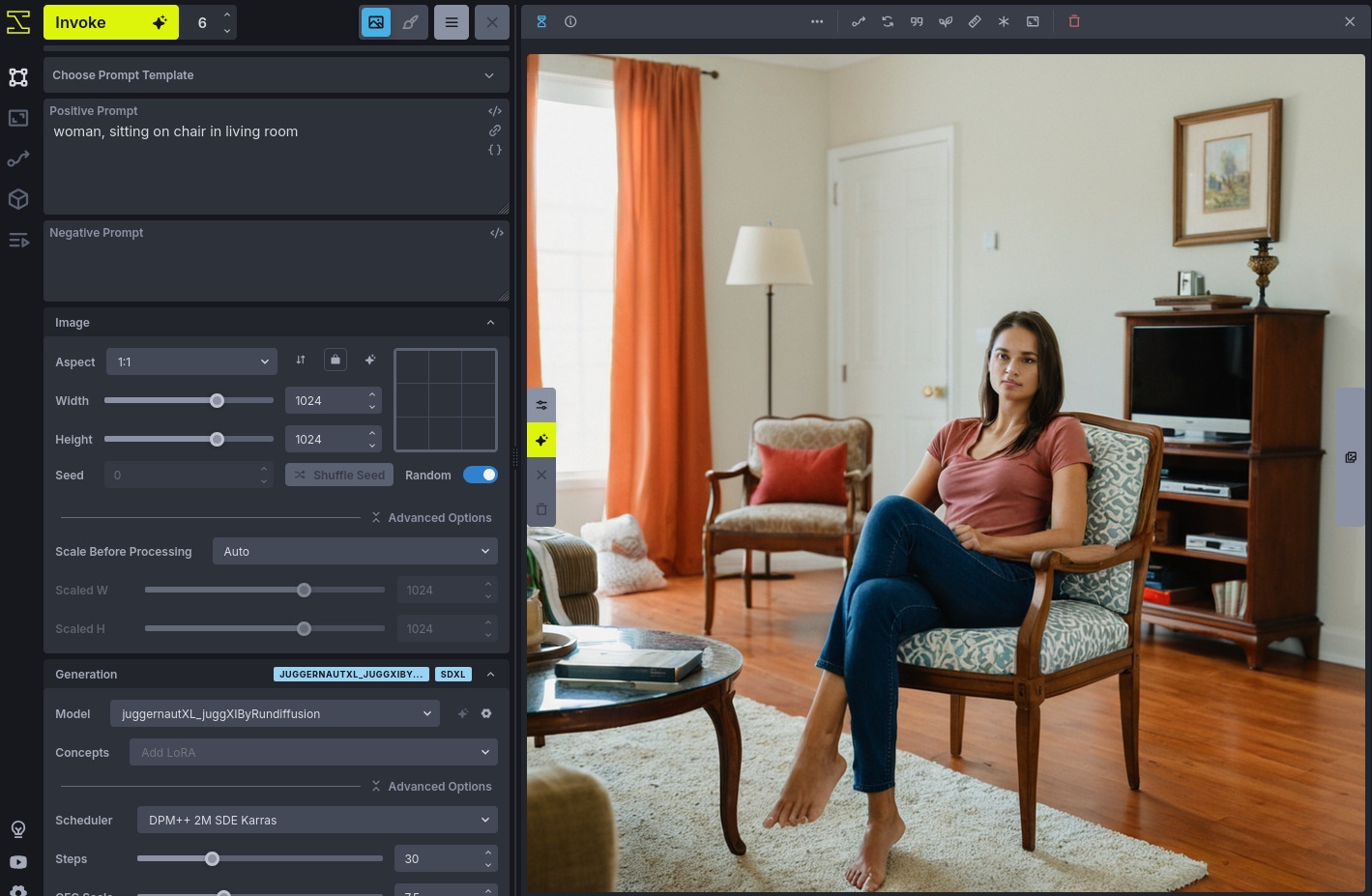The height and width of the screenshot is (896, 1372).
Task: Click floating parameters sliders icon
Action: pyautogui.click(x=541, y=405)
